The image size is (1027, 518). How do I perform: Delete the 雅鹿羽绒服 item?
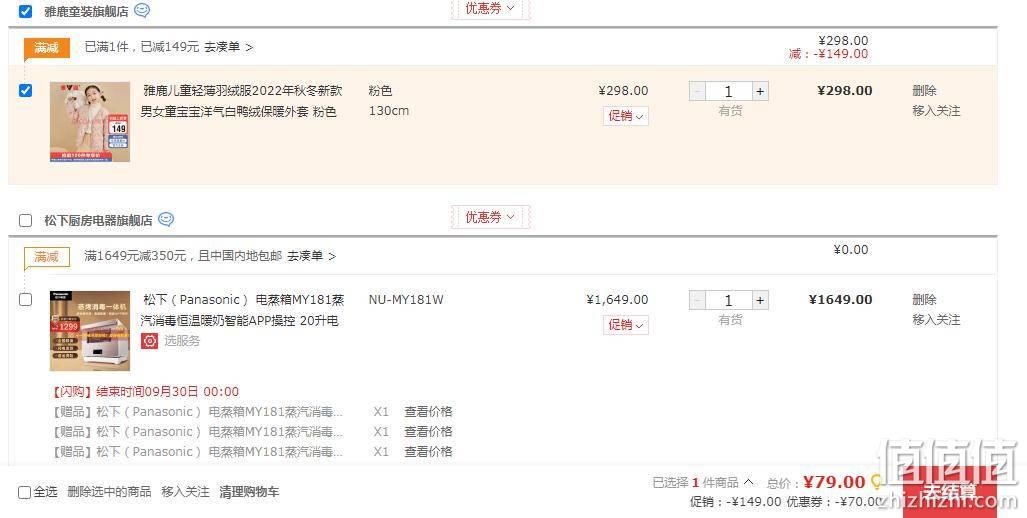coord(924,91)
